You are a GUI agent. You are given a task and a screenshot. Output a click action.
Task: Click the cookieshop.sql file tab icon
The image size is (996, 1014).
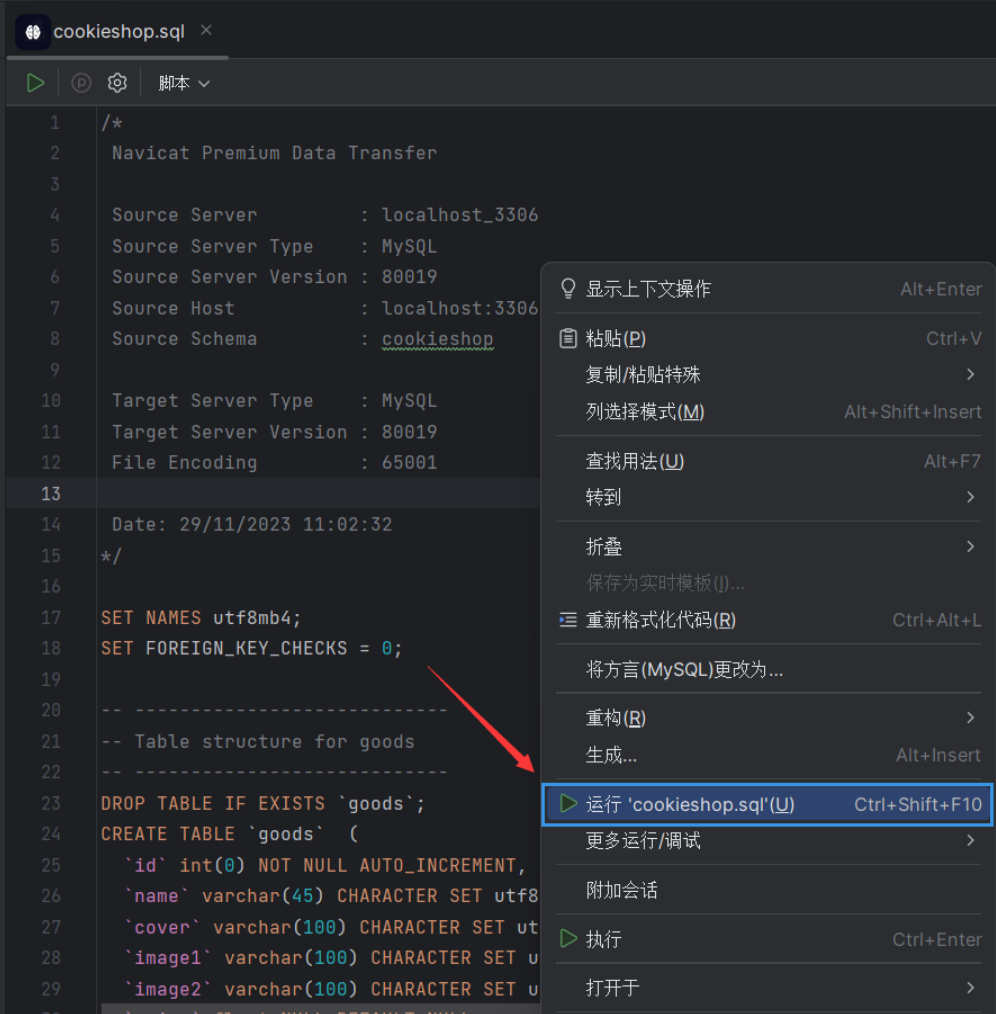[x=32, y=32]
